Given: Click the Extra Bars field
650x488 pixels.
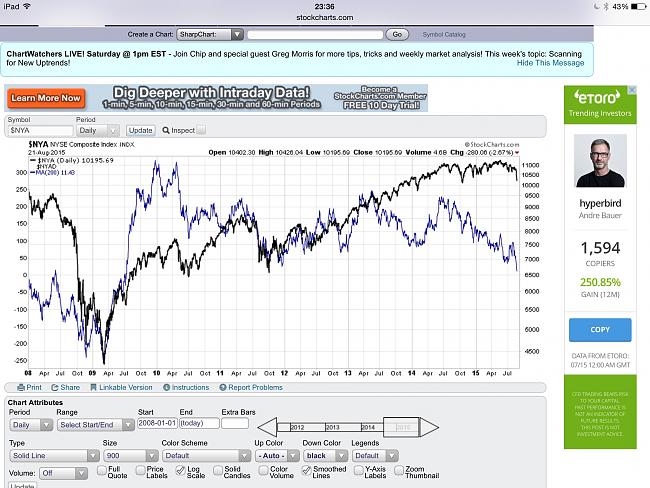Looking at the screenshot, I should (x=235, y=423).
